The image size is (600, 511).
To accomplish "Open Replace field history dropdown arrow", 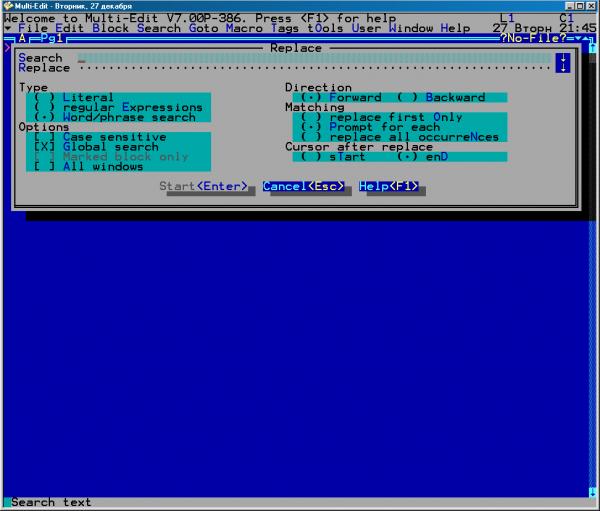I will [562, 68].
